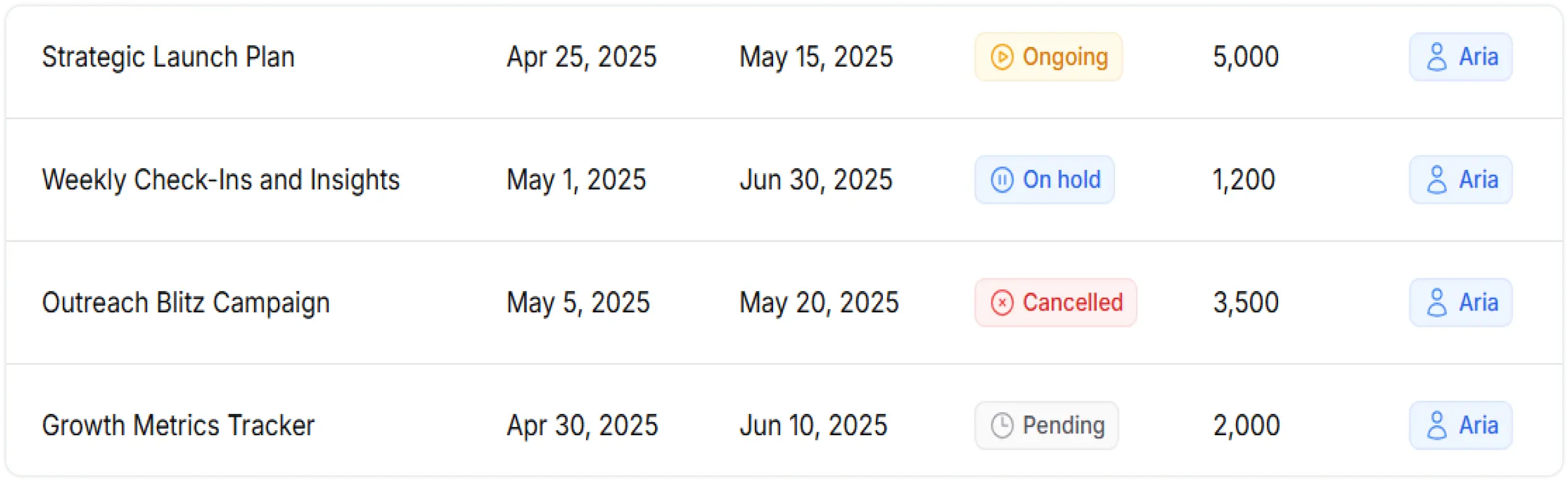Screen dimensions: 1568x481
Task: Open the Growth Metrics Tracker project
Action: (178, 426)
